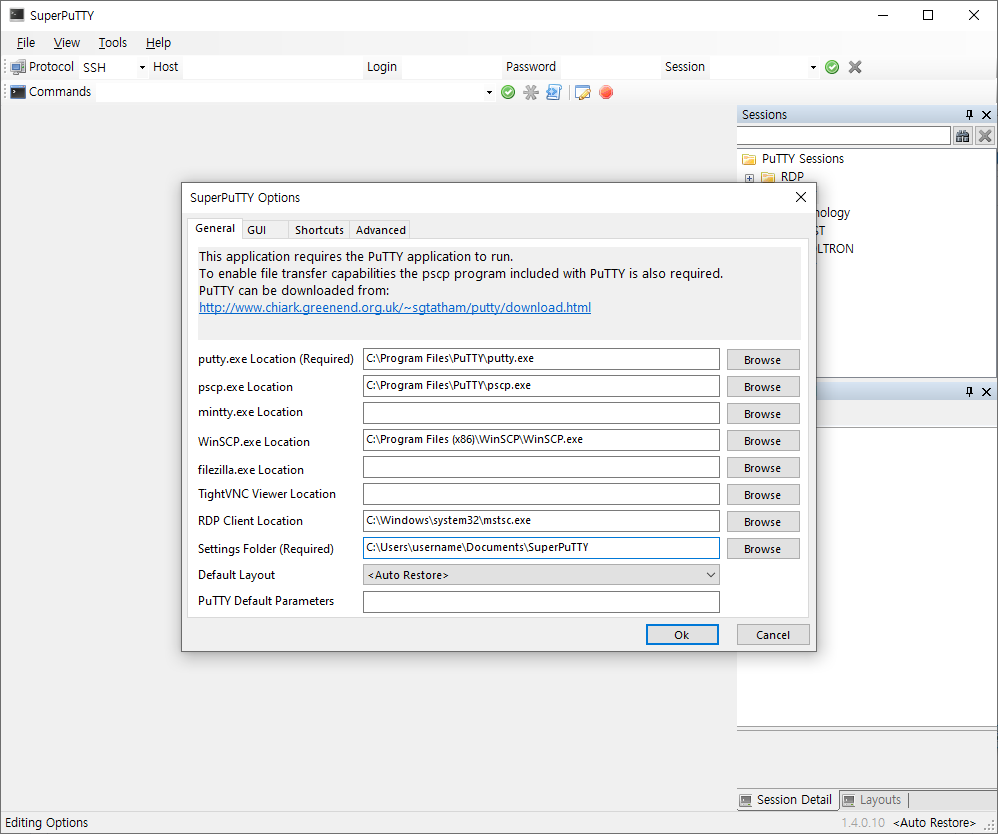Click the pin icon on Sessions panel header
The image size is (998, 834).
coord(969,115)
